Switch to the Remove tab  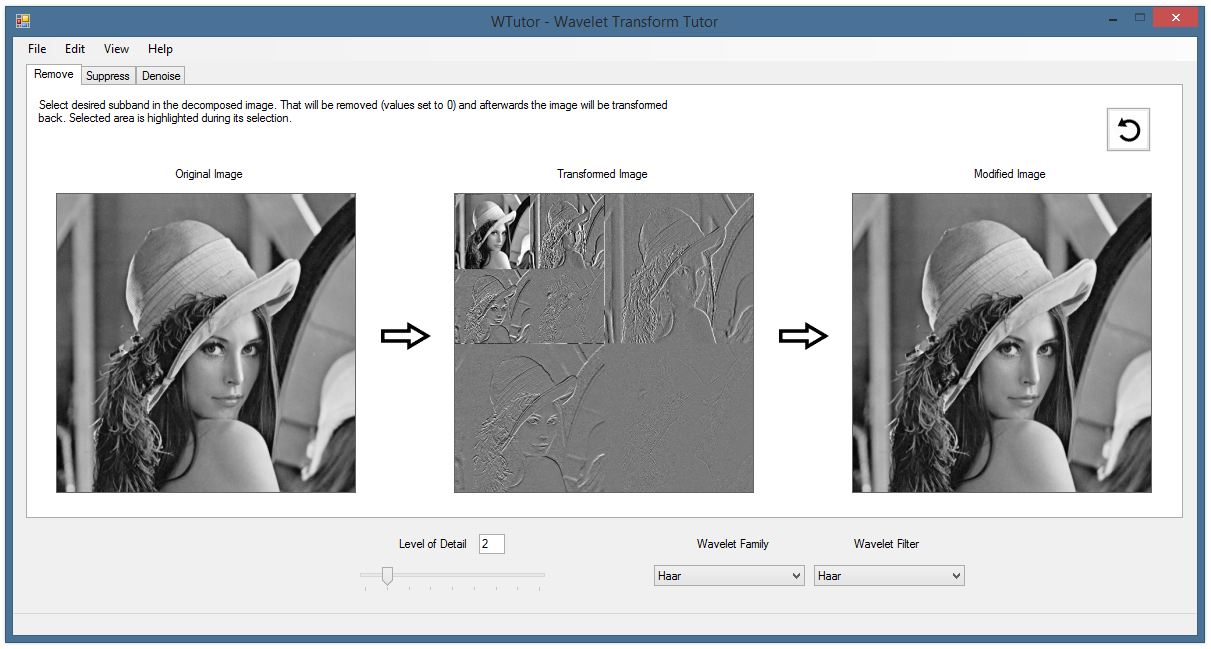[54, 74]
